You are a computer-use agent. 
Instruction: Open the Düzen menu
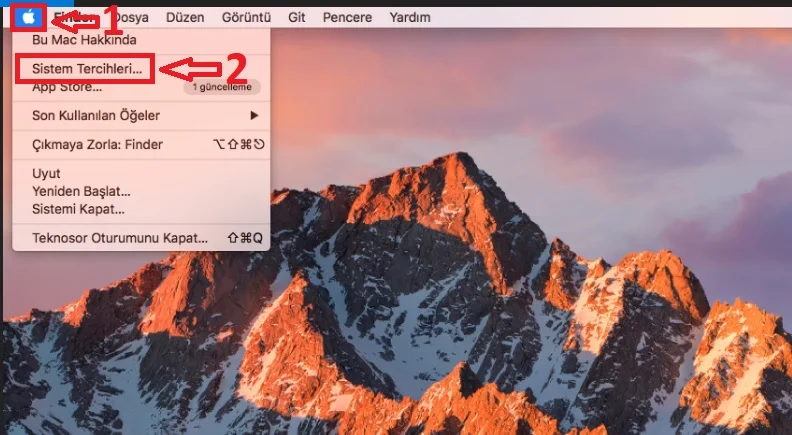(183, 18)
